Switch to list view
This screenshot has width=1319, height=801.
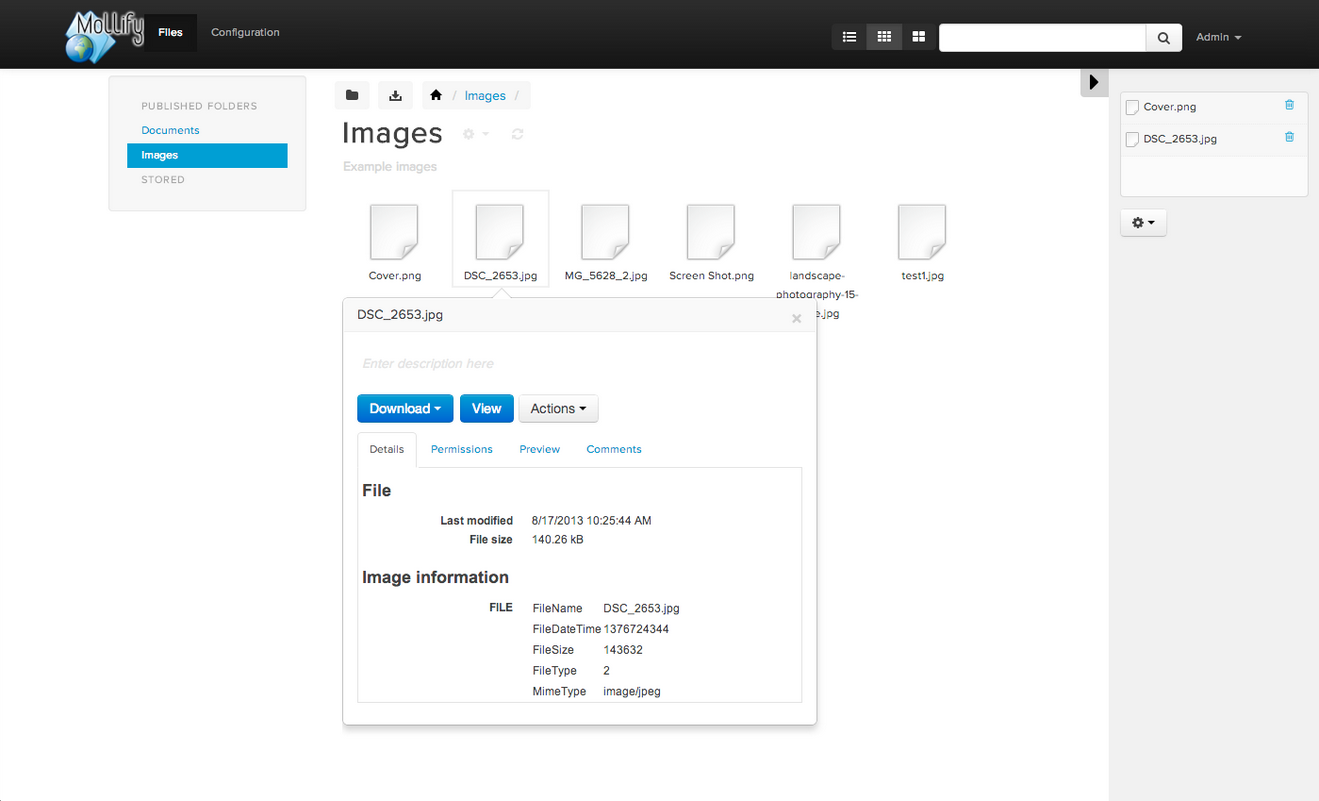click(x=849, y=37)
